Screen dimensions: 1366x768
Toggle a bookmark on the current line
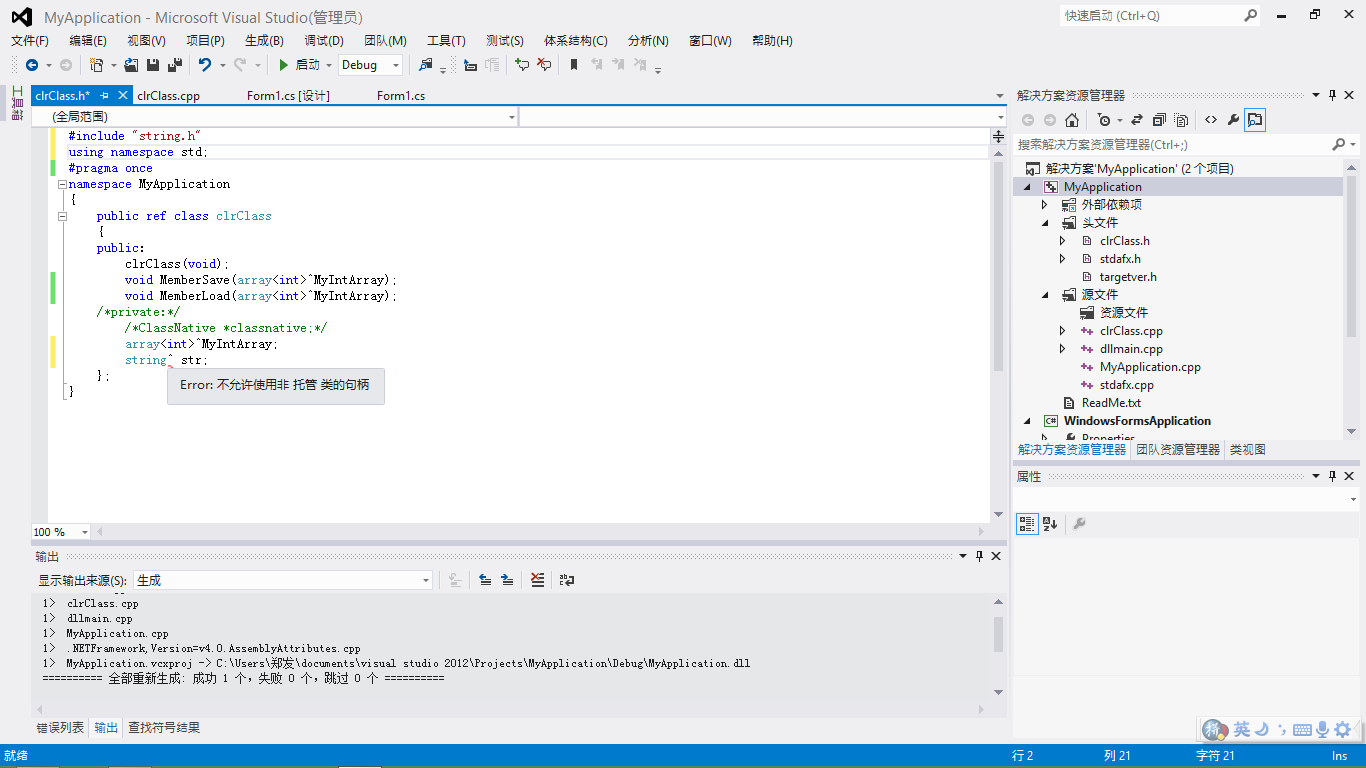coord(574,65)
